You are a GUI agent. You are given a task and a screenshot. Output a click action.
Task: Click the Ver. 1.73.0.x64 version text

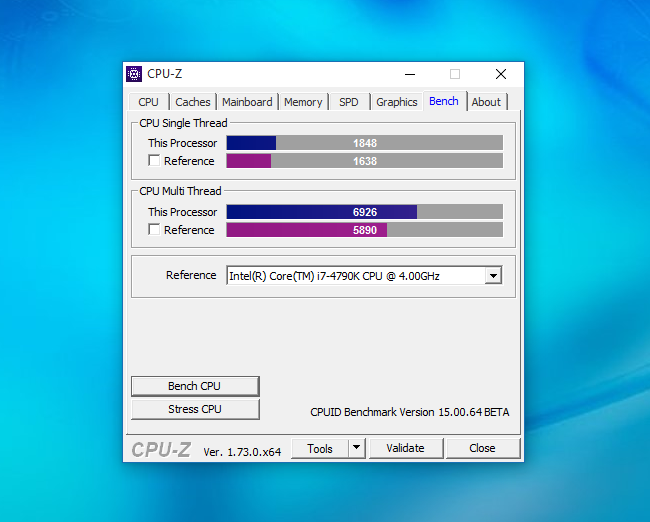pyautogui.click(x=242, y=452)
